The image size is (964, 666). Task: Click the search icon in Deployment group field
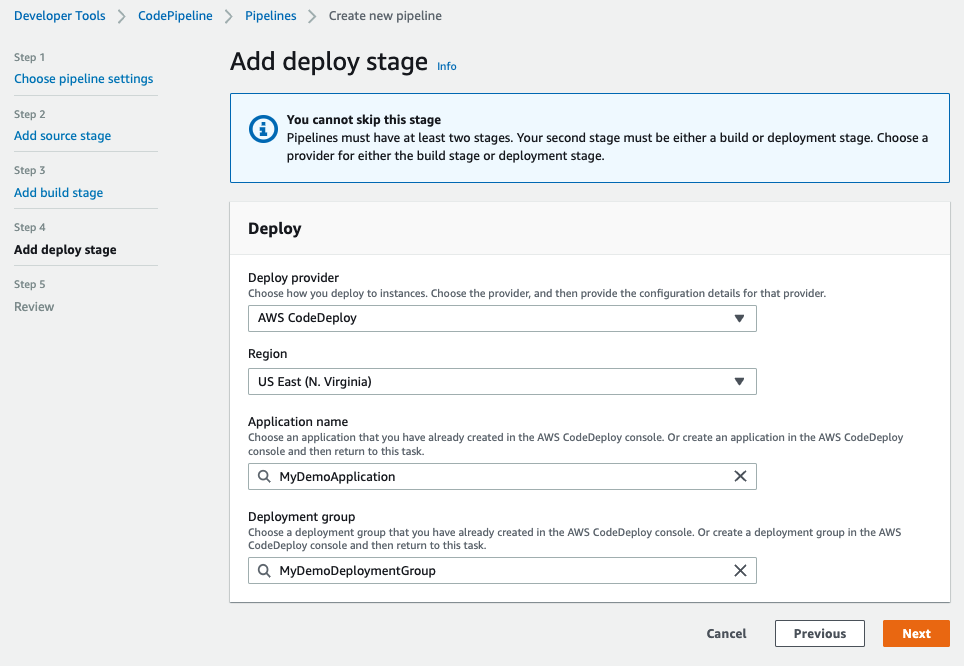click(265, 571)
